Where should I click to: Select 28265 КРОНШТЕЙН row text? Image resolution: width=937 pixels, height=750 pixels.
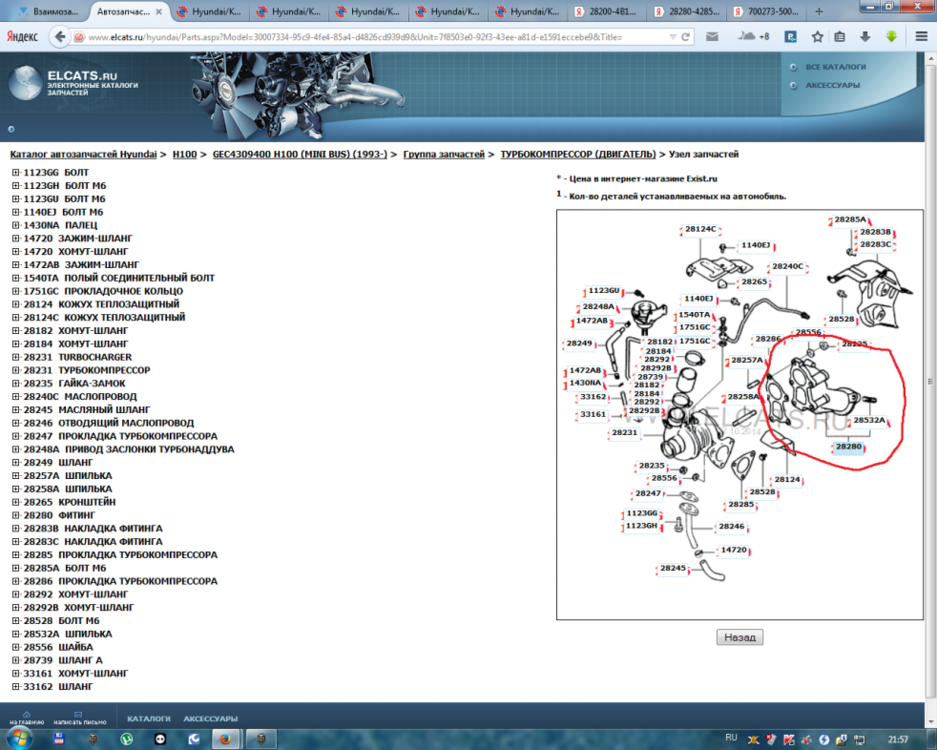69,502
